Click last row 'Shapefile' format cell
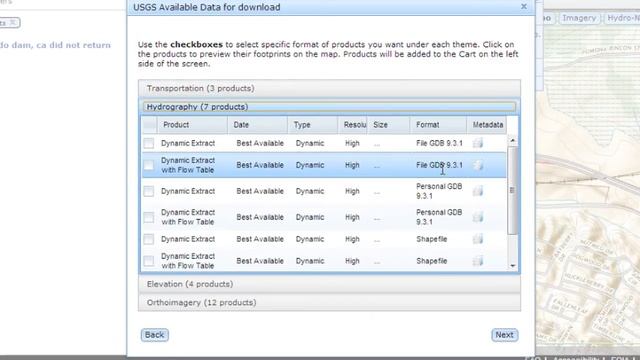The width and height of the screenshot is (640, 360). click(x=431, y=261)
